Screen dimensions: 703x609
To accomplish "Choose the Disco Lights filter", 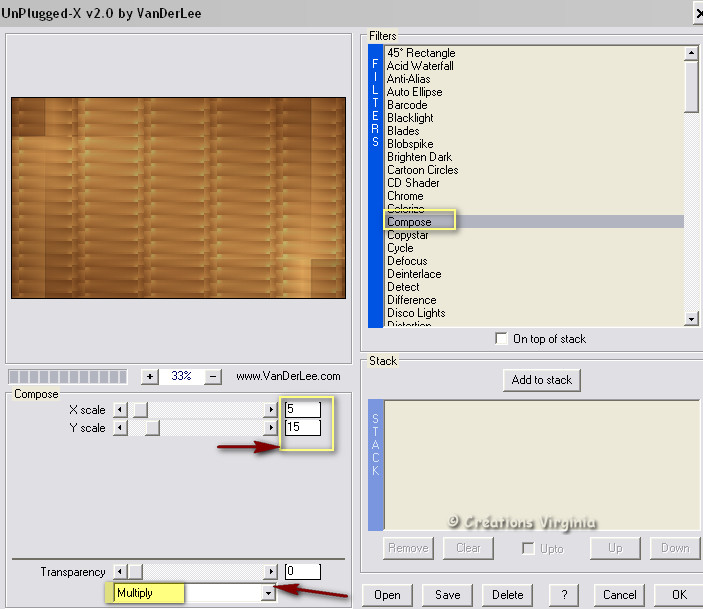I will tap(416, 313).
